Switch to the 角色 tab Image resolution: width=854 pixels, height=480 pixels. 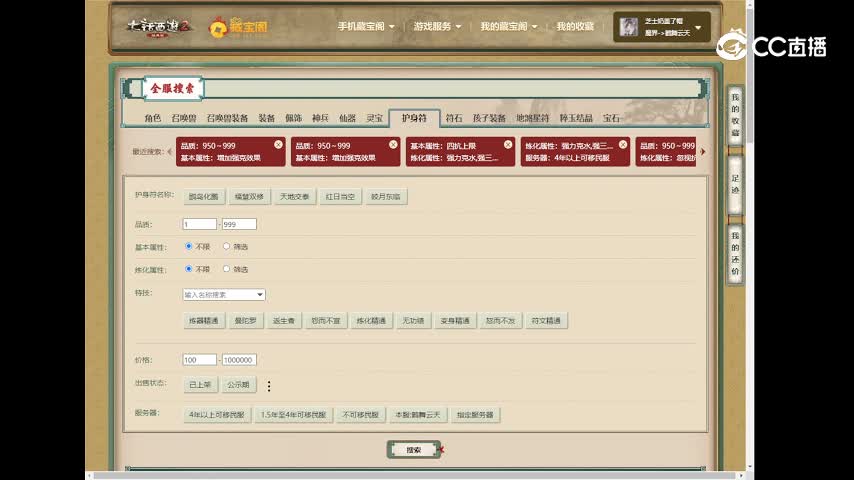[x=152, y=118]
